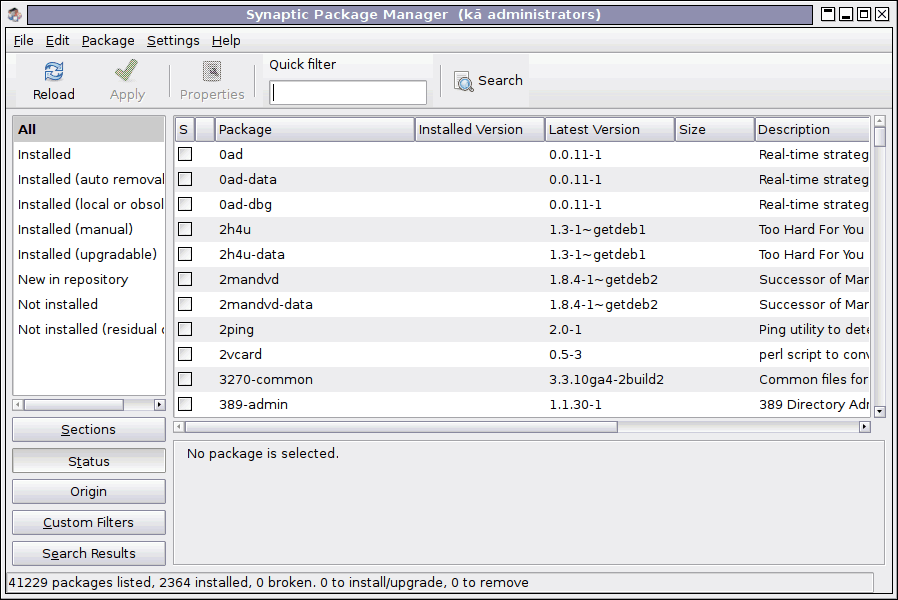Focus the Quick filter text field
This screenshot has height=600, width=898.
pyautogui.click(x=348, y=92)
